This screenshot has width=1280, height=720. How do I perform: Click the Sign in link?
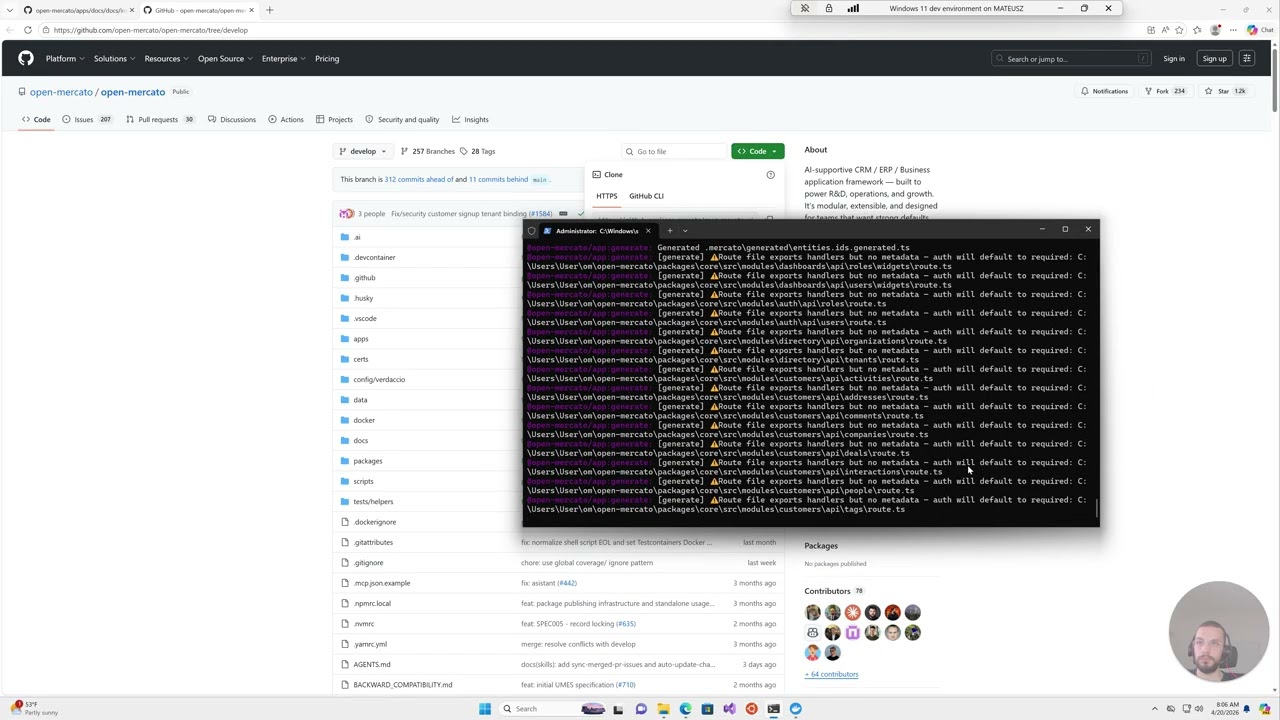[x=1173, y=58]
